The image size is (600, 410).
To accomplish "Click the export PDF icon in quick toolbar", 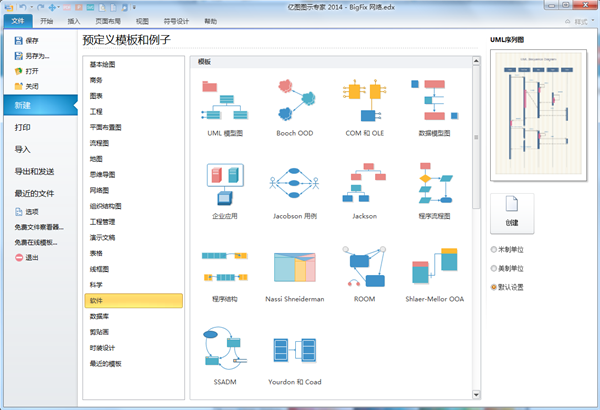I will point(67,7).
